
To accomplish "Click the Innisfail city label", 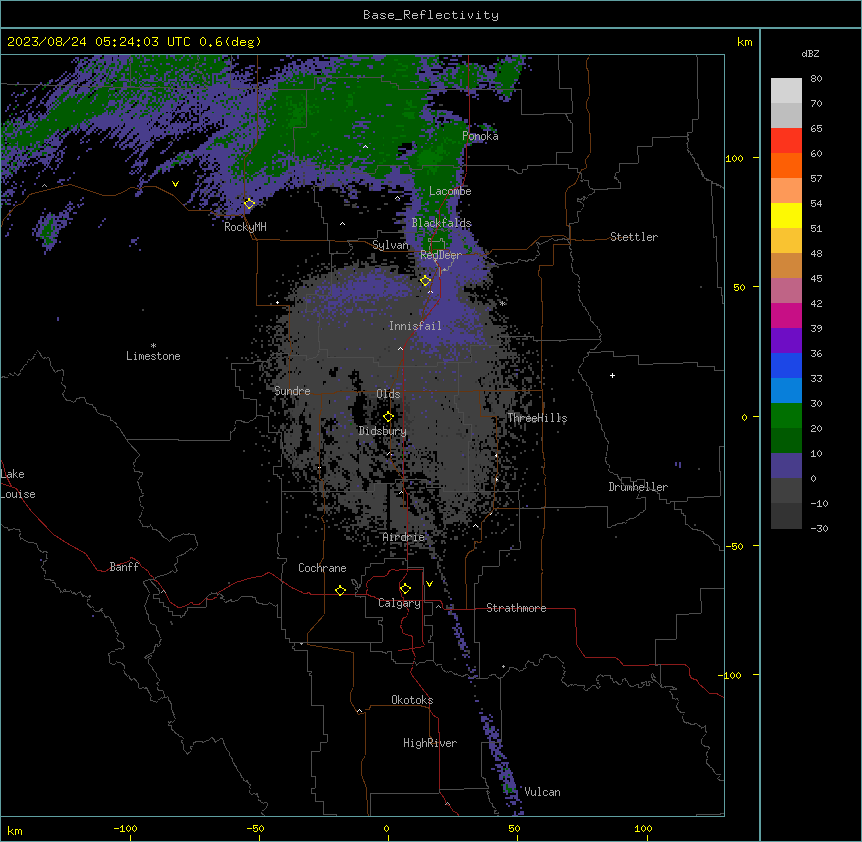I will click(415, 326).
